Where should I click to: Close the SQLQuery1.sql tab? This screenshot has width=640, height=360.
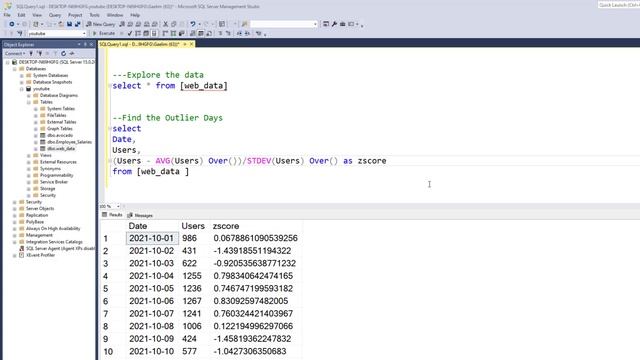click(191, 44)
